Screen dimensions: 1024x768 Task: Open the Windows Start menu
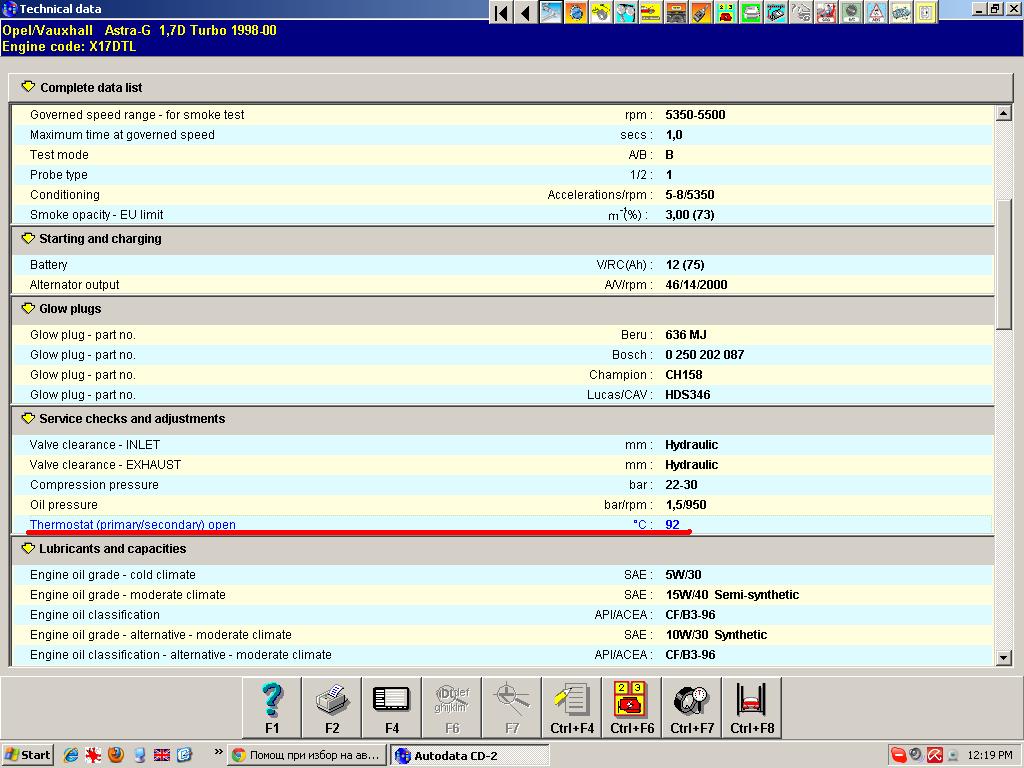click(27, 755)
